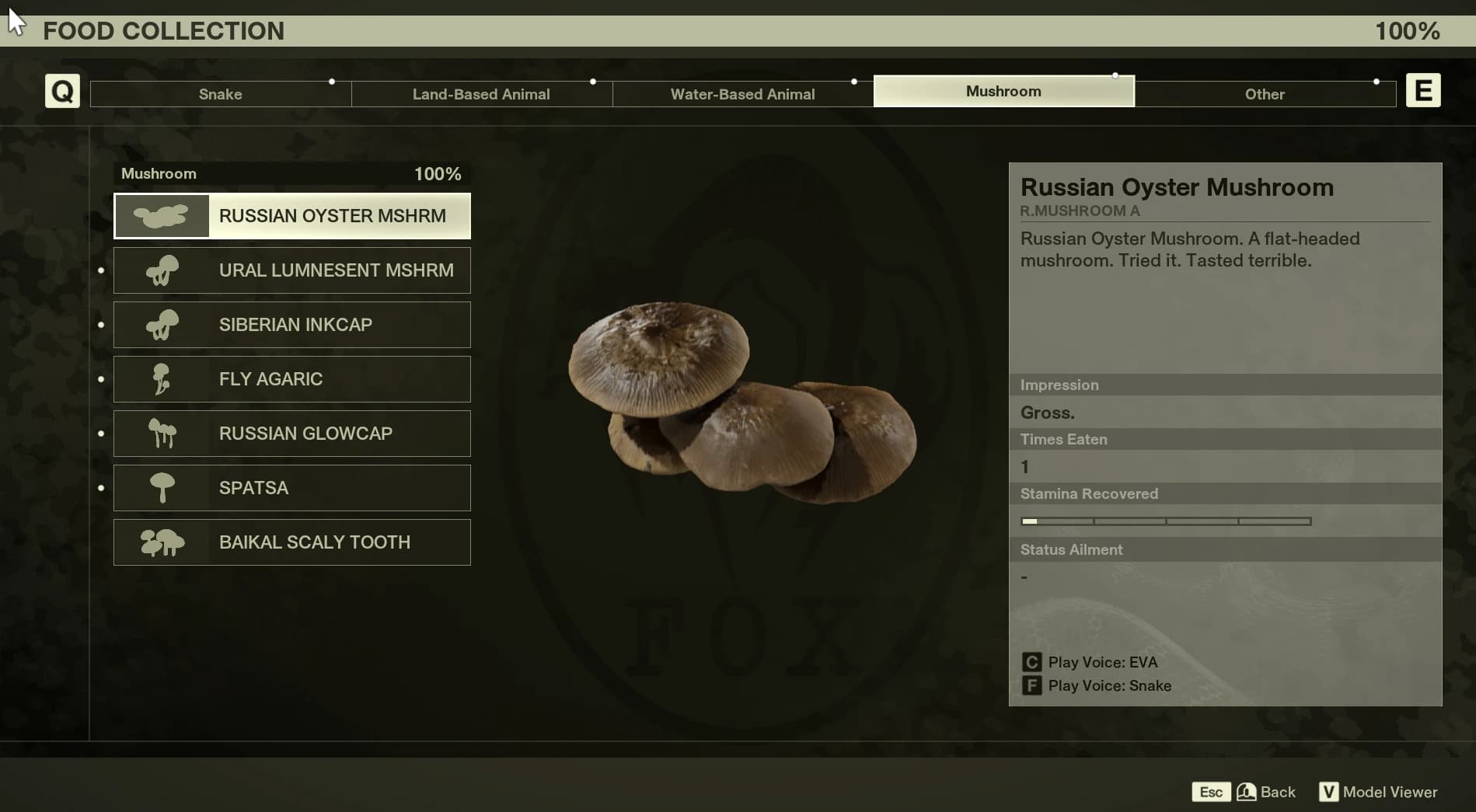Click the Russian Glowcap mushroom icon
This screenshot has width=1476, height=812.
coord(162,434)
